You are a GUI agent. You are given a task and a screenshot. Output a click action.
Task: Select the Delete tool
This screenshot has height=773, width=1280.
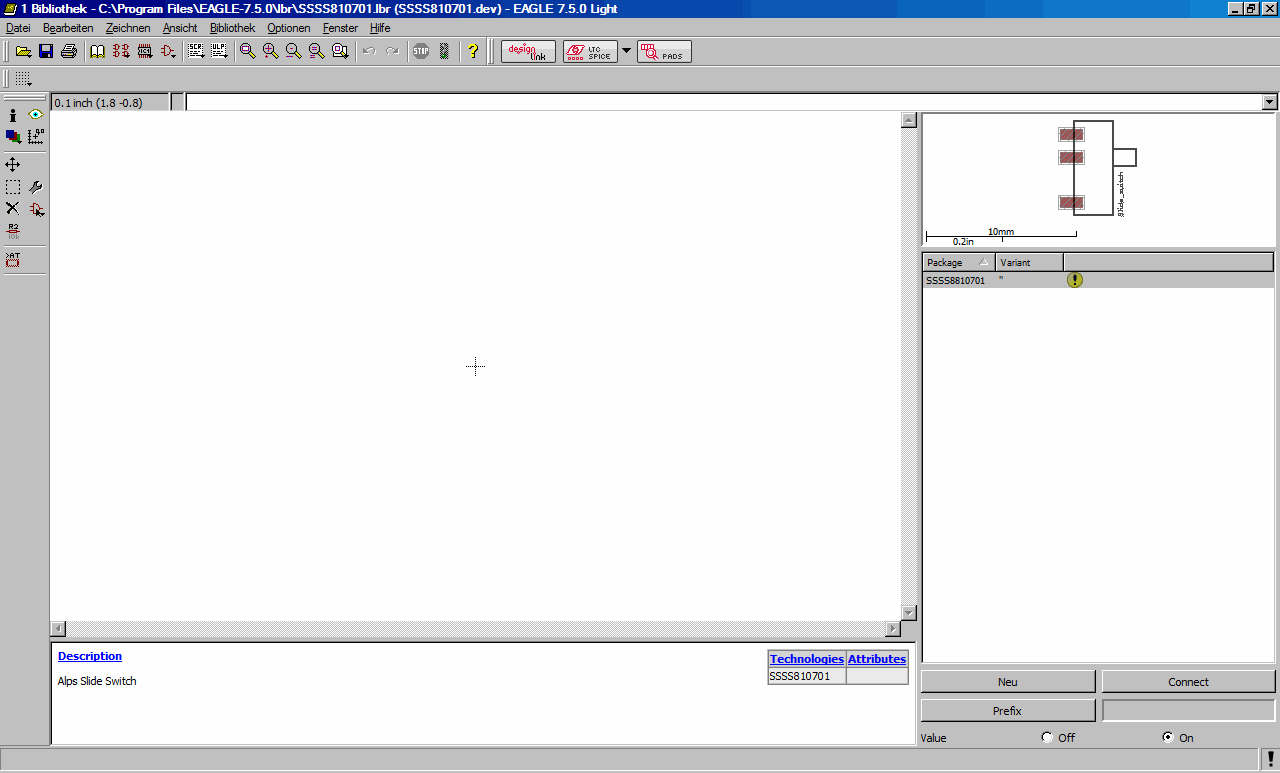coord(13,209)
